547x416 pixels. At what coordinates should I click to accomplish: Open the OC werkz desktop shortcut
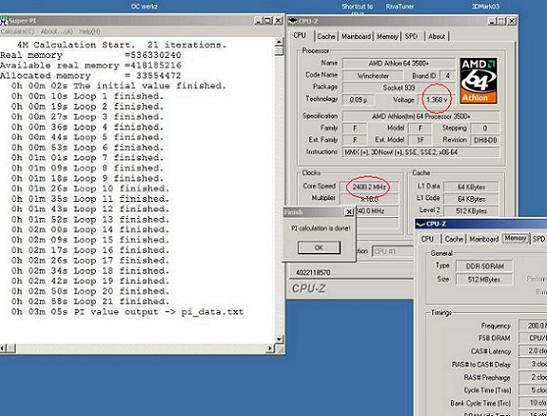point(144,6)
